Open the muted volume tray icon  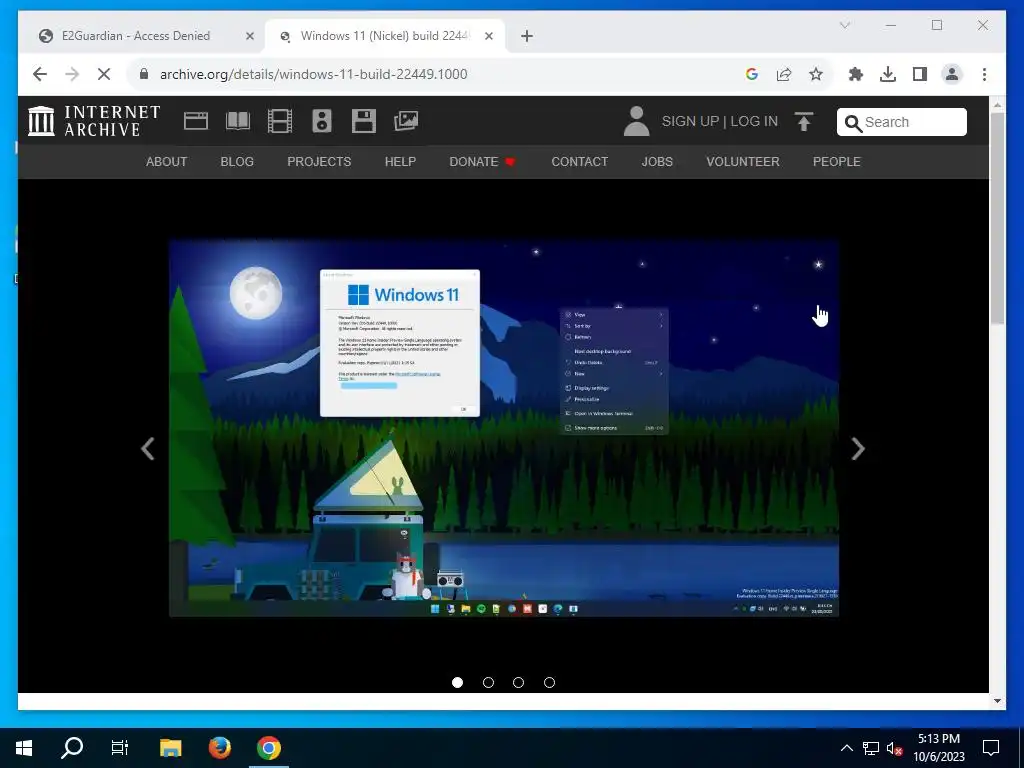click(x=894, y=748)
